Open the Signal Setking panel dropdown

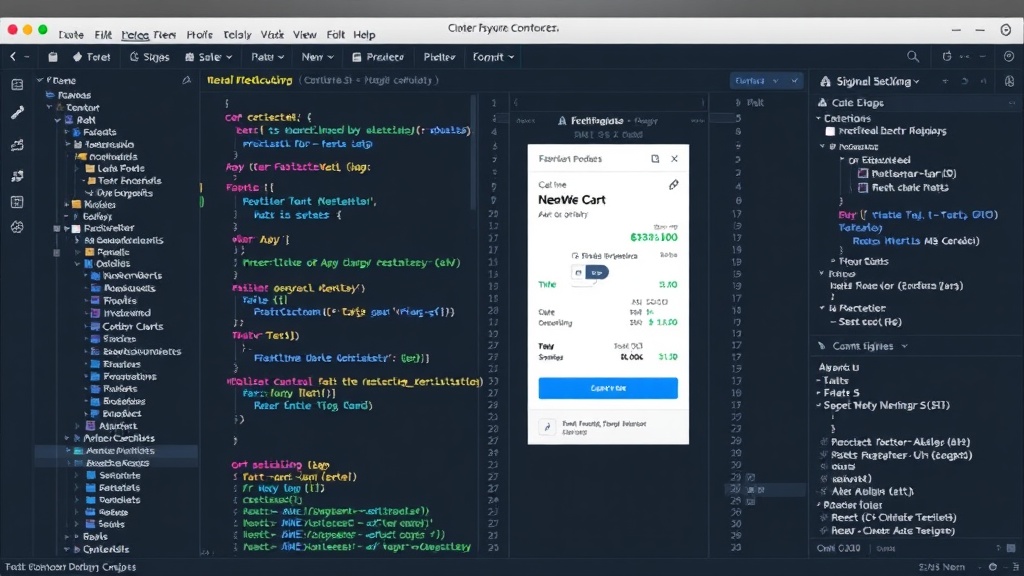(x=917, y=82)
